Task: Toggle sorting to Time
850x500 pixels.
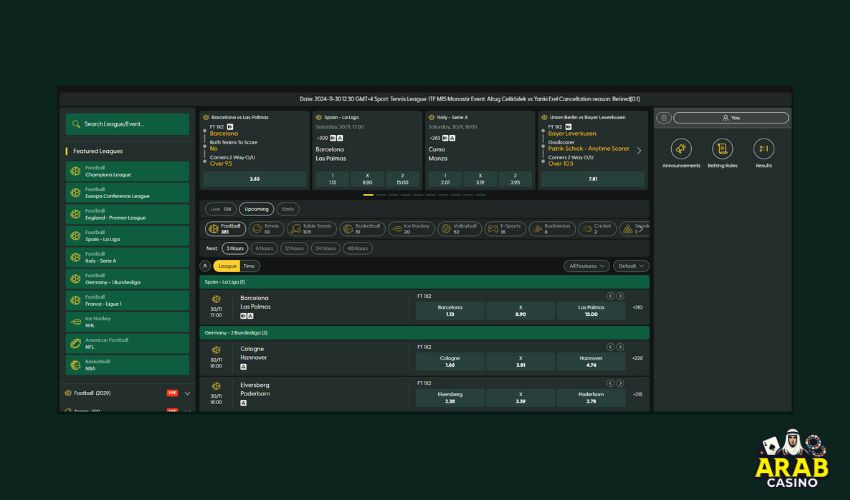Action: coord(249,266)
